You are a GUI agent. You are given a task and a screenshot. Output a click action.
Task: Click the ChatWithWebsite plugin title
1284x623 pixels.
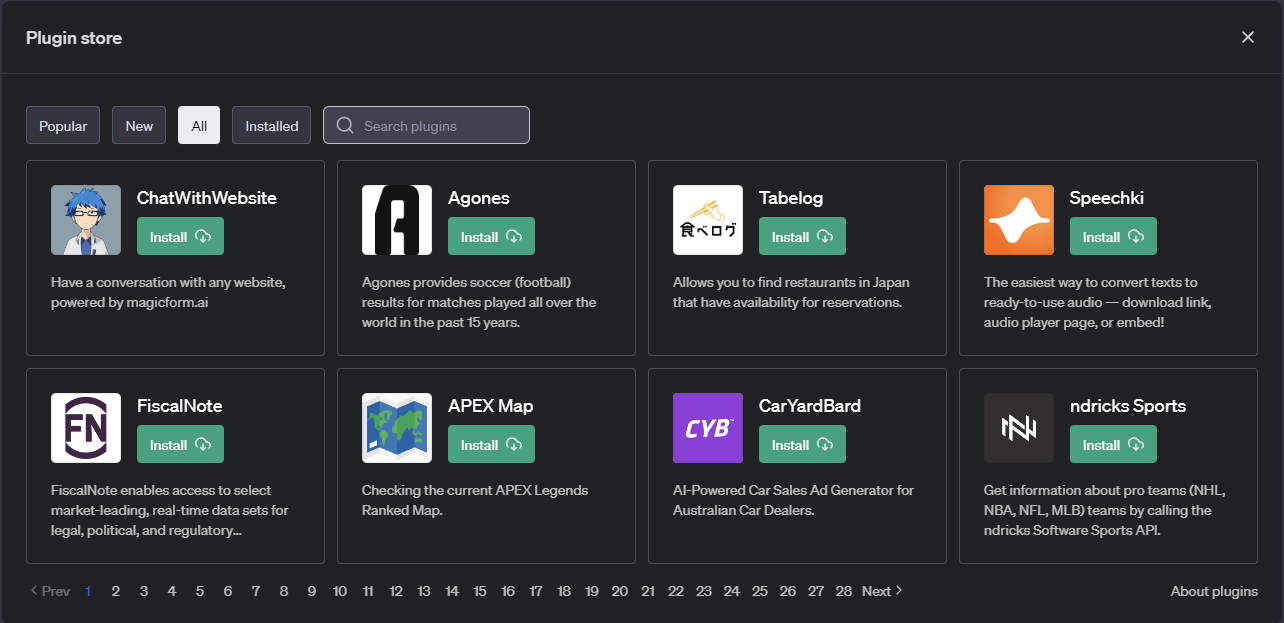coord(207,198)
